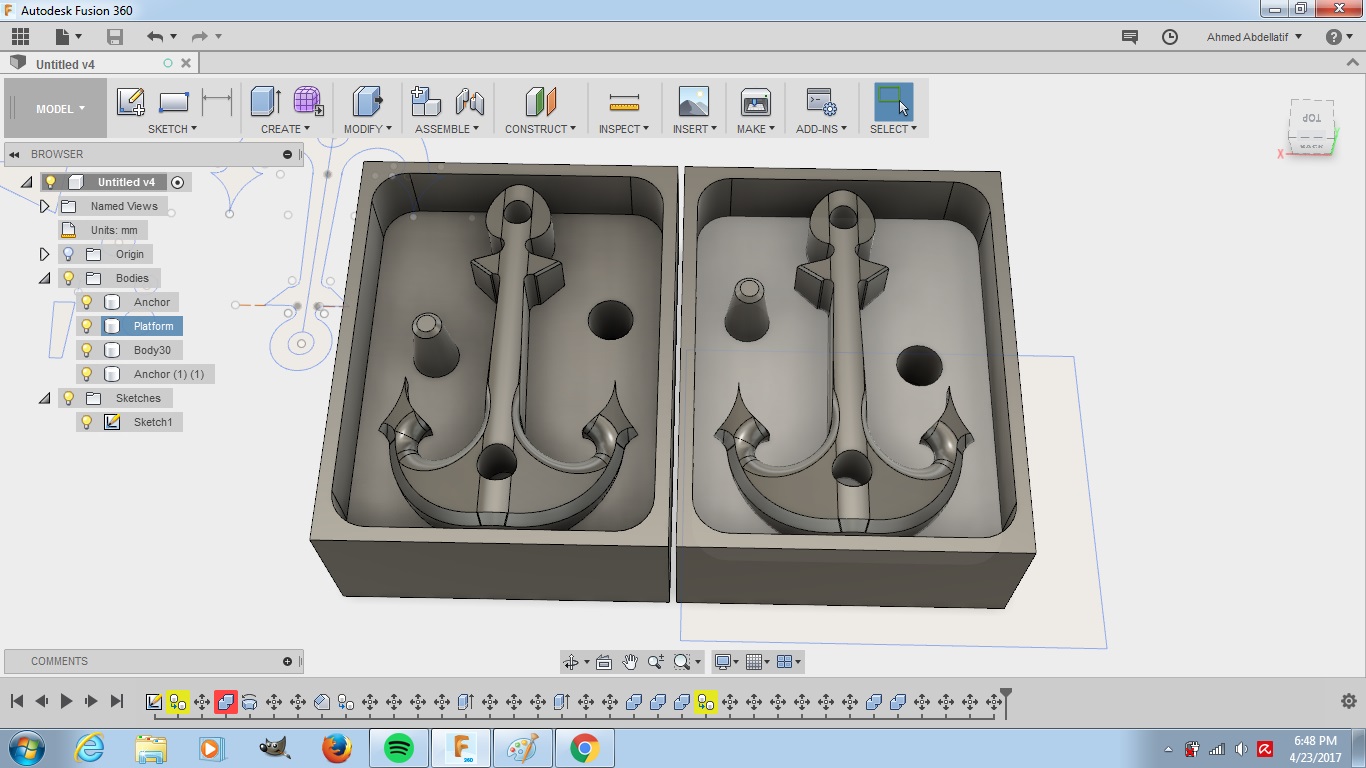Toggle visibility bulb of Sketches folder
This screenshot has width=1366, height=768.
(68, 398)
